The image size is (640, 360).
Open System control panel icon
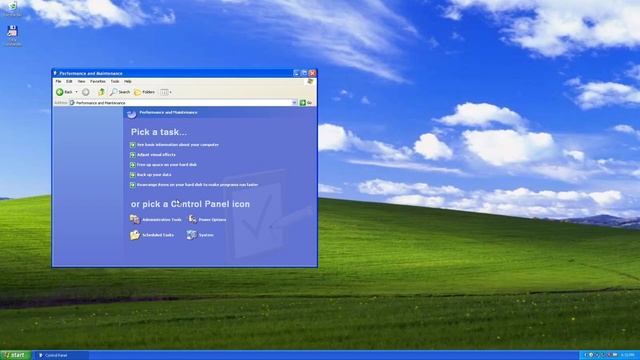point(200,235)
